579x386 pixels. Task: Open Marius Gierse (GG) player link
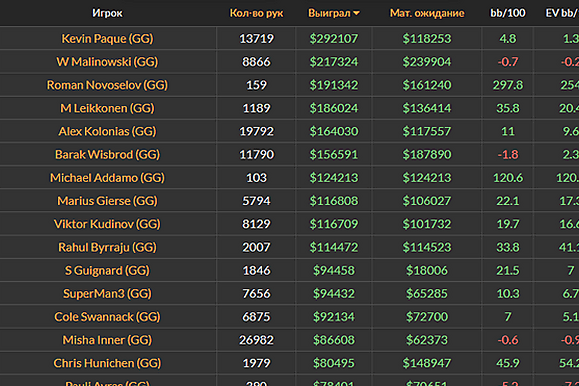(107, 201)
